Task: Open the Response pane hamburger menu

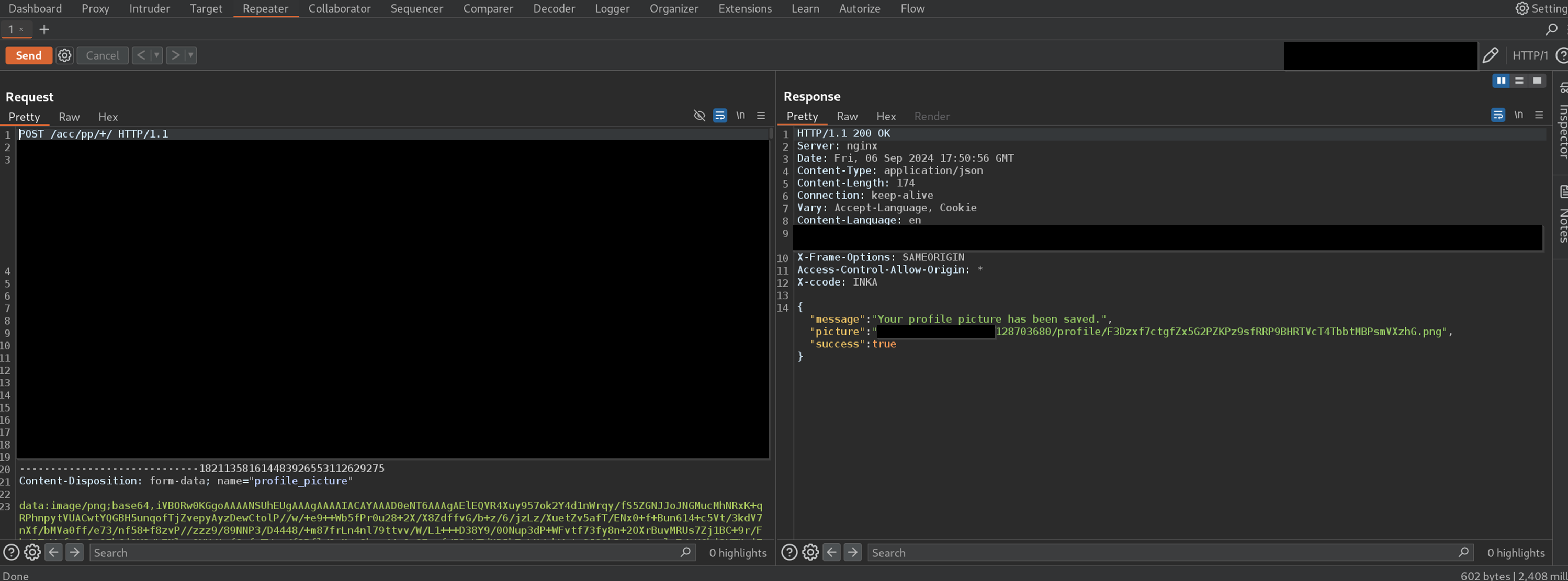Action: click(1539, 115)
